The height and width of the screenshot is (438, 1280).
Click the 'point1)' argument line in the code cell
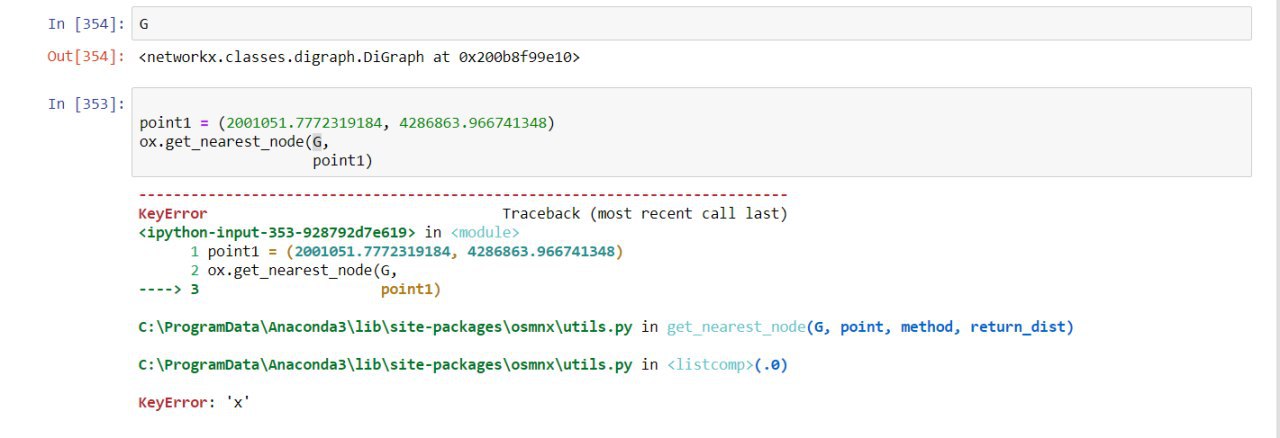pyautogui.click(x=342, y=161)
